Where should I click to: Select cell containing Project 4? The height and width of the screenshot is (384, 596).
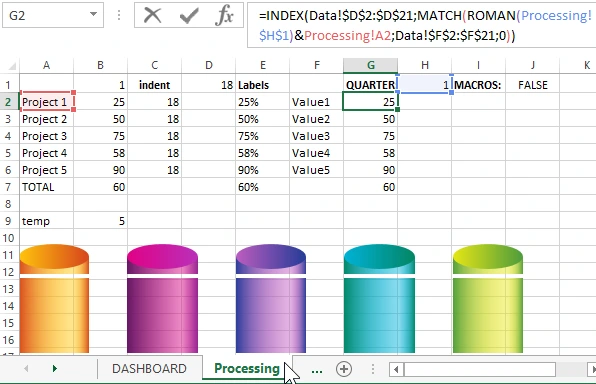[x=46, y=153]
